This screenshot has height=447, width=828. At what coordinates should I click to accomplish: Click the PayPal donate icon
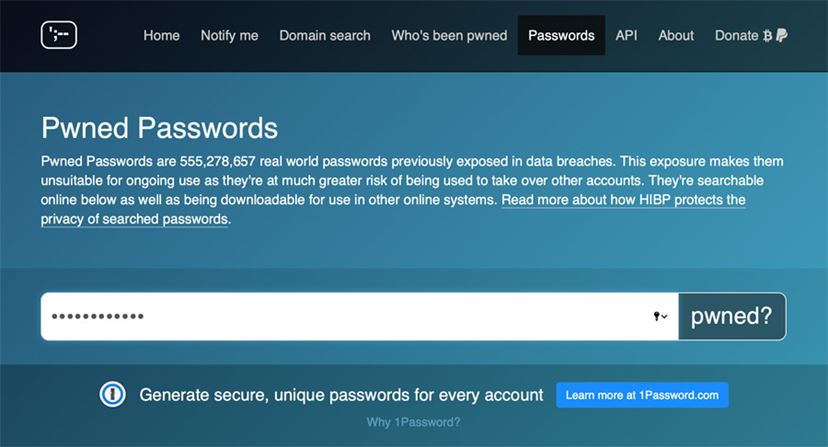[782, 35]
